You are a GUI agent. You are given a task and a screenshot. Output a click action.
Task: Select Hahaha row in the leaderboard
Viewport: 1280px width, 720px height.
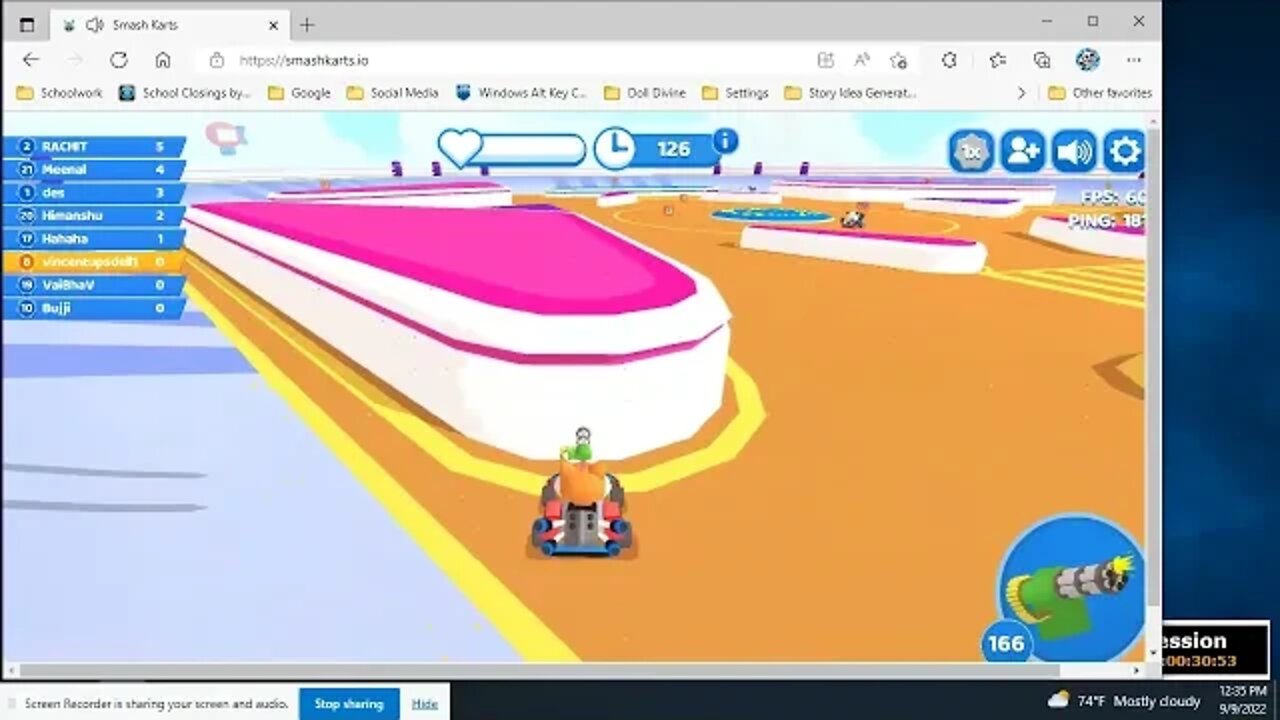click(94, 238)
